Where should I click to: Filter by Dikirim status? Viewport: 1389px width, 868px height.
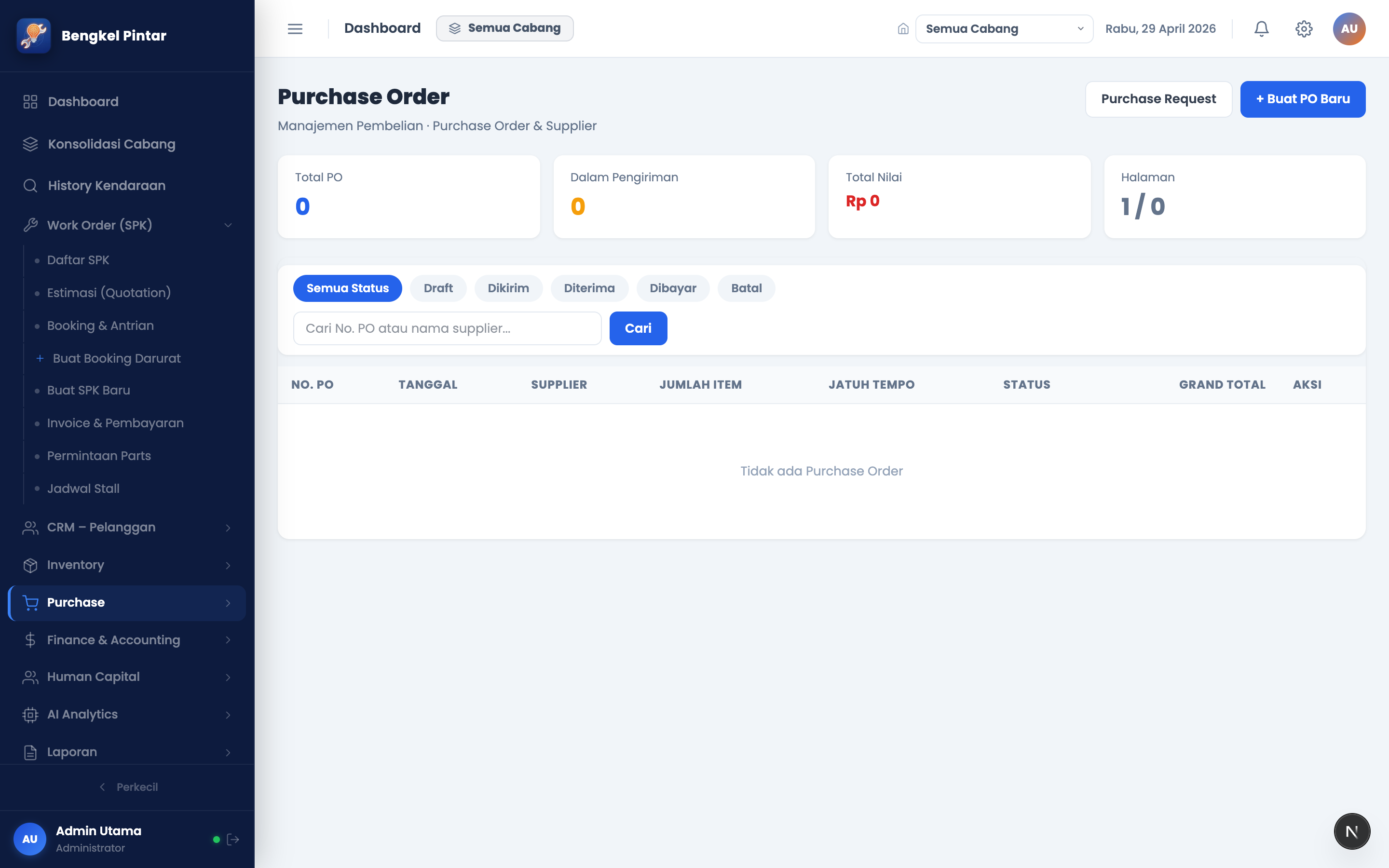508,288
